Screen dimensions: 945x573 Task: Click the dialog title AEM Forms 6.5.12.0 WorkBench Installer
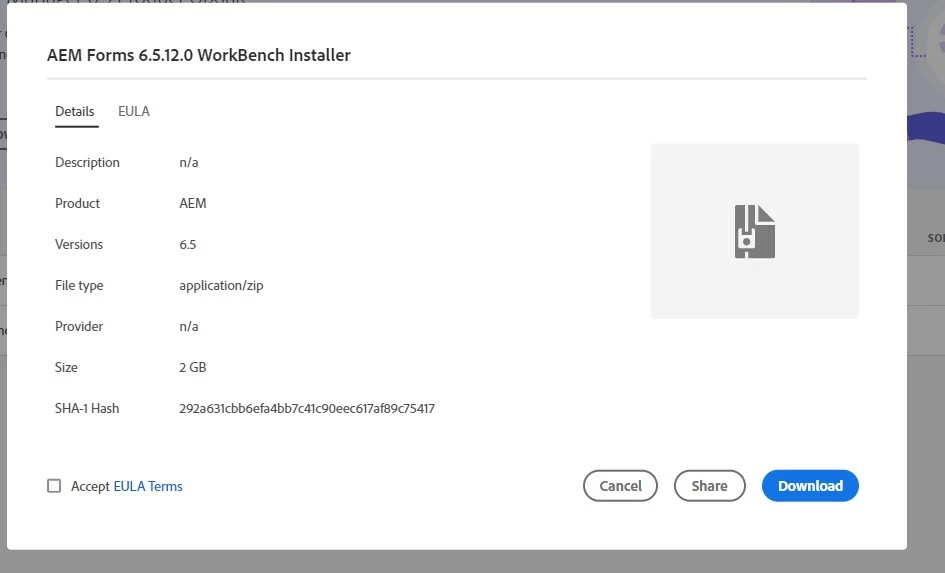(199, 55)
